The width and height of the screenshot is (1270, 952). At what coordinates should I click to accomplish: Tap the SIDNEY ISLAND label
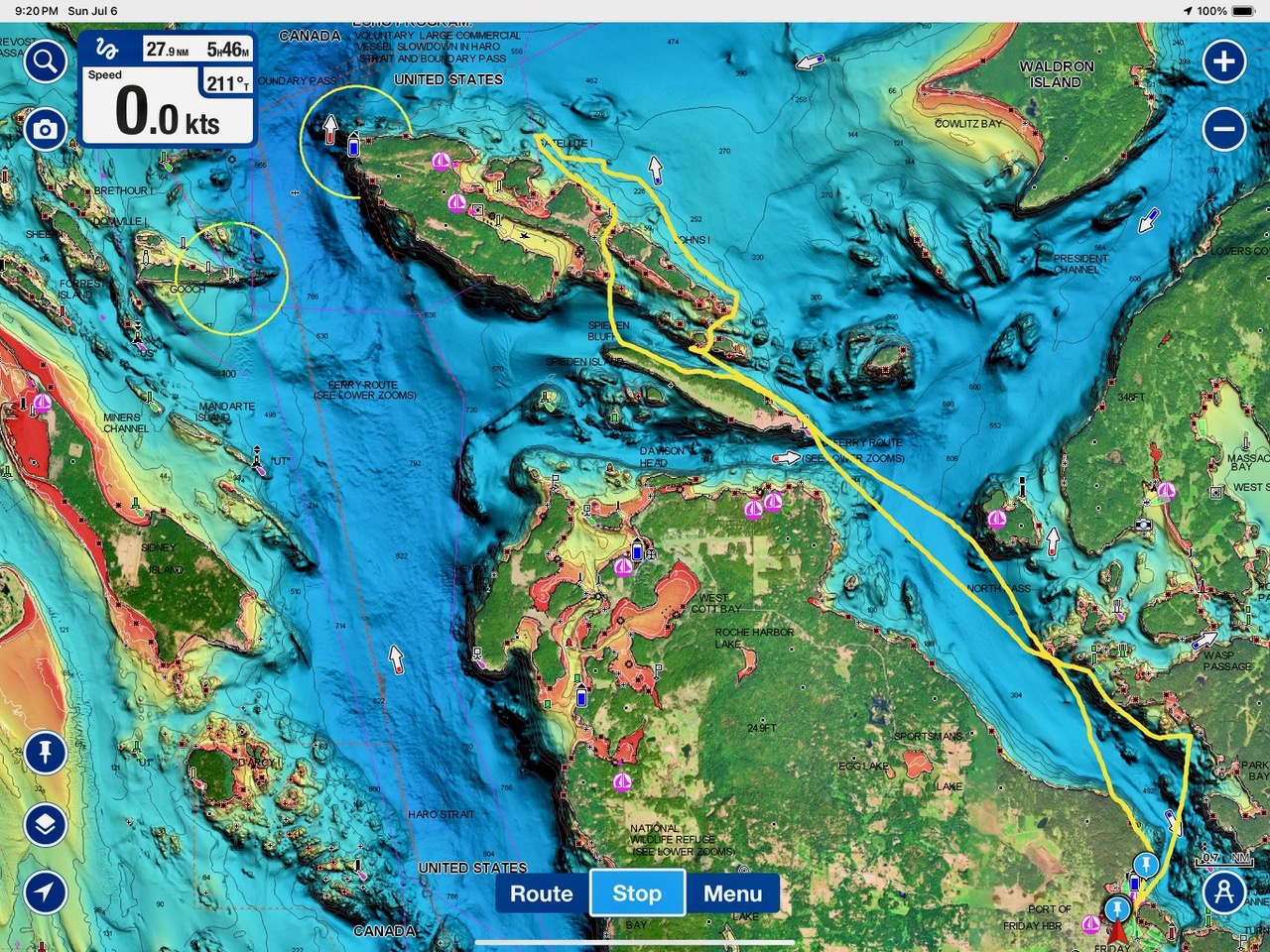tap(162, 558)
